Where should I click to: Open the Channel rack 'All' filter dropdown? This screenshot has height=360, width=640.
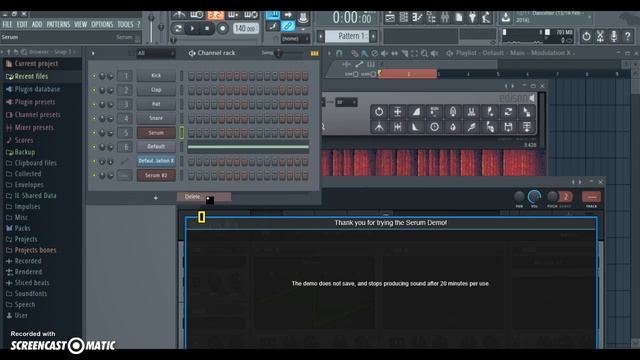pos(156,53)
